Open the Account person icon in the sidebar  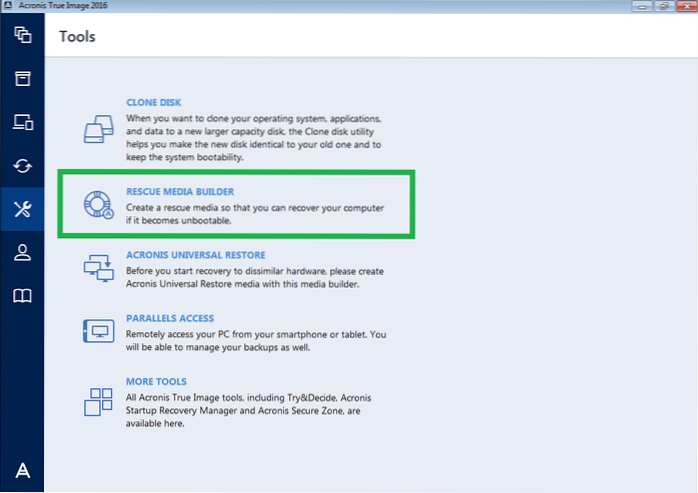tap(22, 253)
